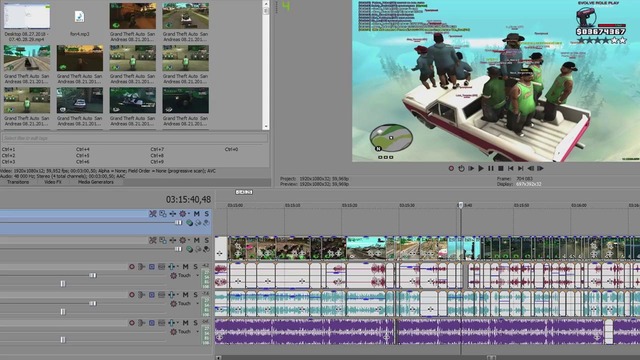The width and height of the screenshot is (640, 360).
Task: Click compositing mode icon on second video track
Action: (189, 249)
